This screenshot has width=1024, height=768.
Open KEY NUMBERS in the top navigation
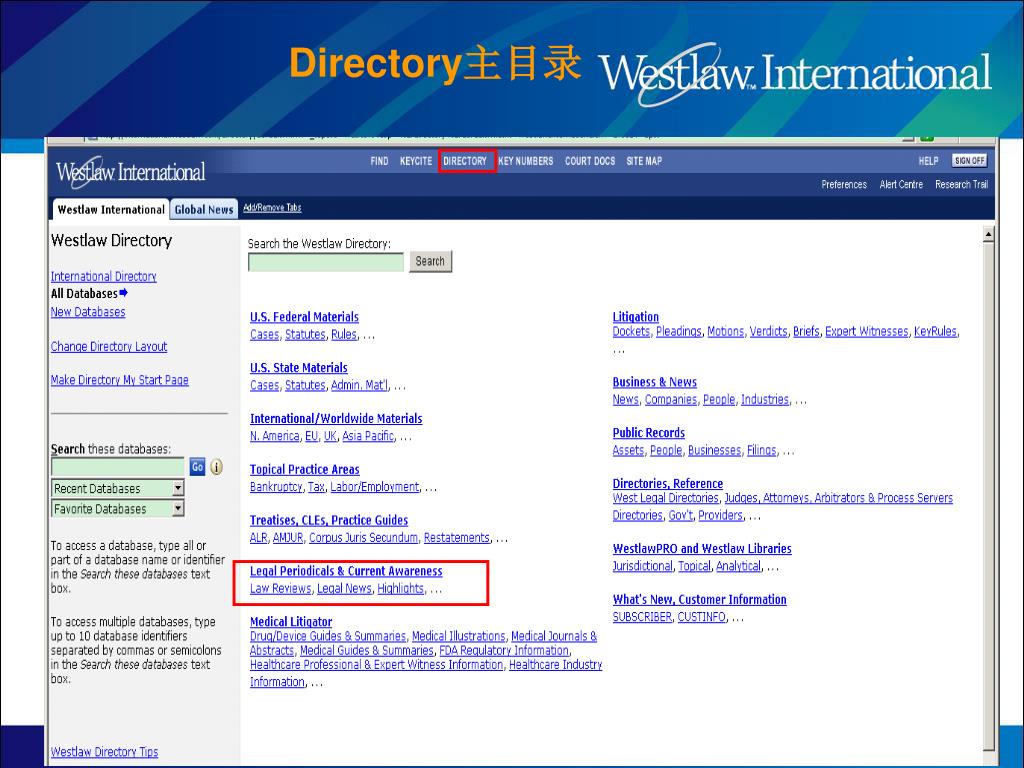click(526, 161)
